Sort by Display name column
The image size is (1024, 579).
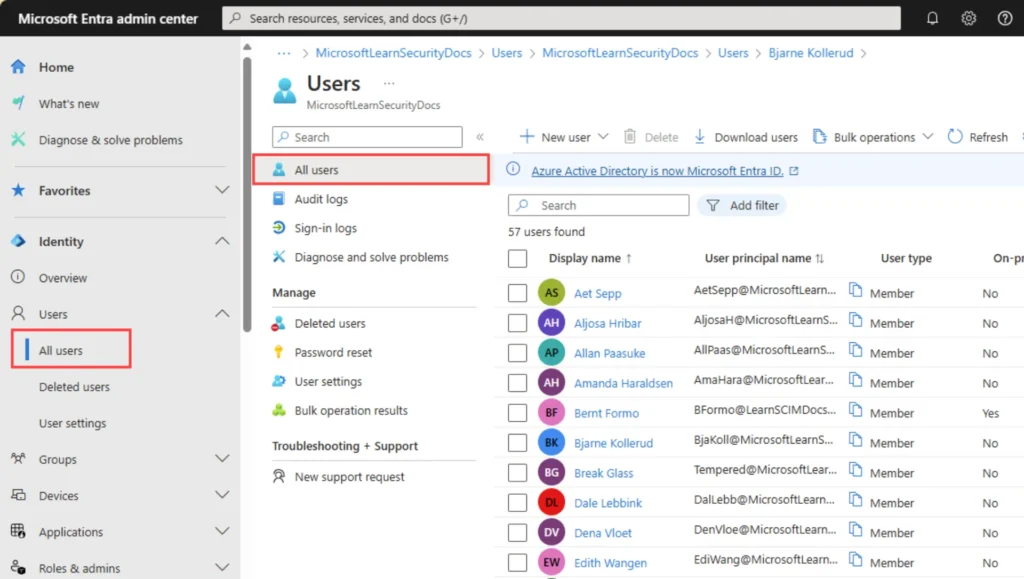(x=590, y=258)
